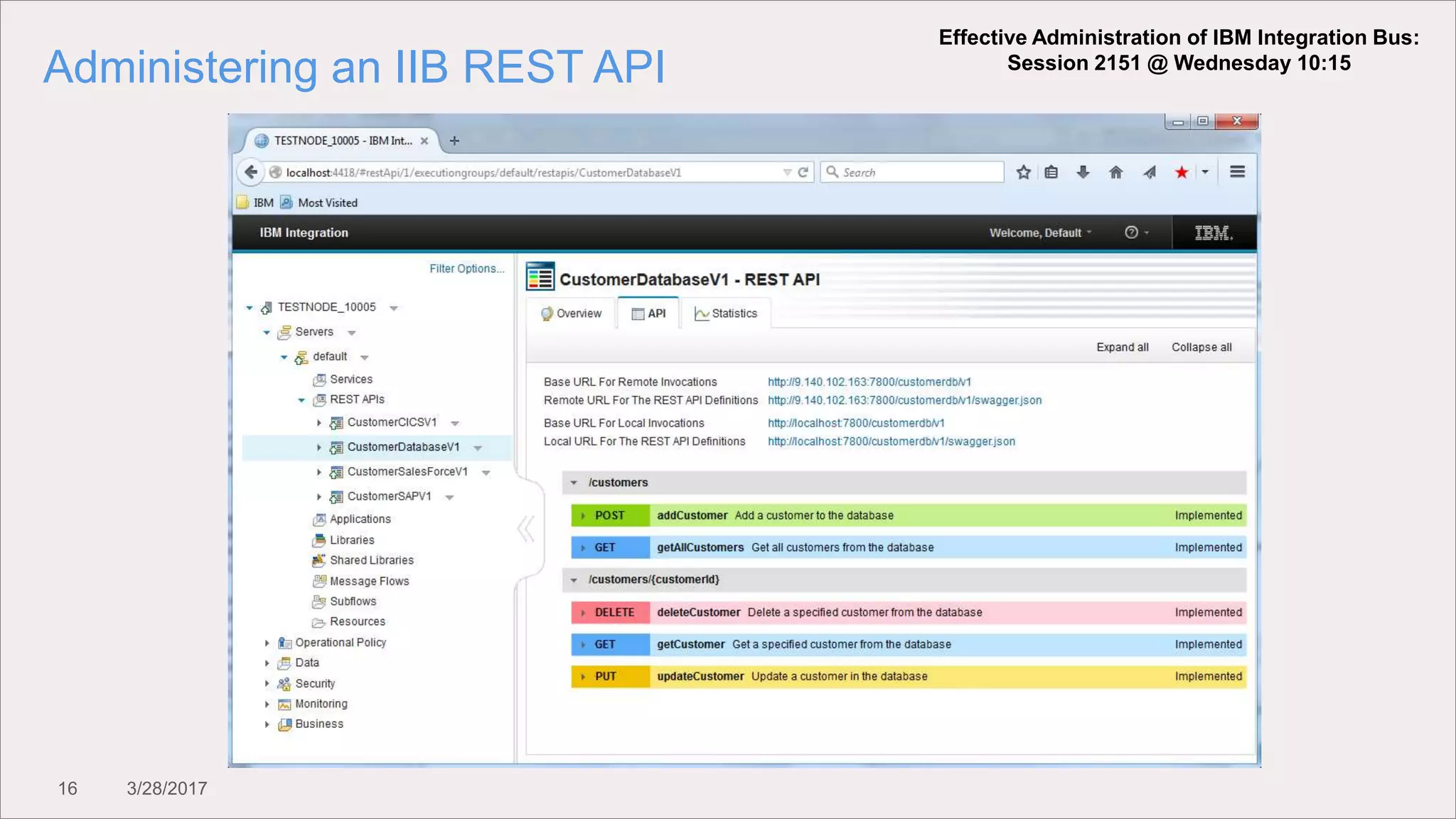Viewport: 1456px width, 819px height.
Task: Click the Message Flows icon
Action: click(320, 581)
